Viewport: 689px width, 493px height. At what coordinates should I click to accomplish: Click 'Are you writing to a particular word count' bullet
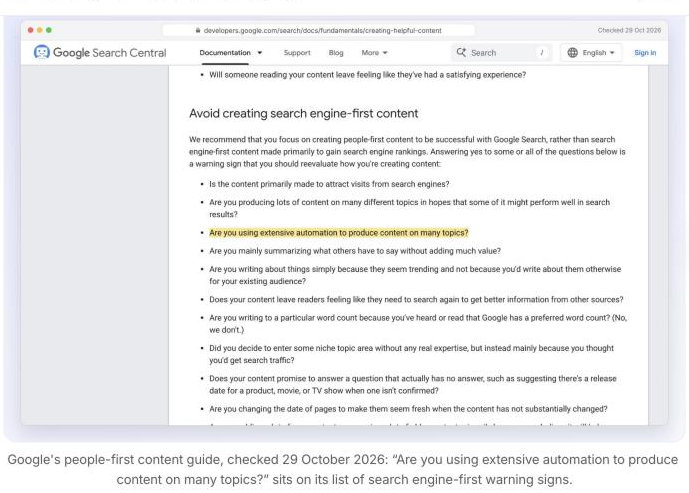tap(418, 324)
